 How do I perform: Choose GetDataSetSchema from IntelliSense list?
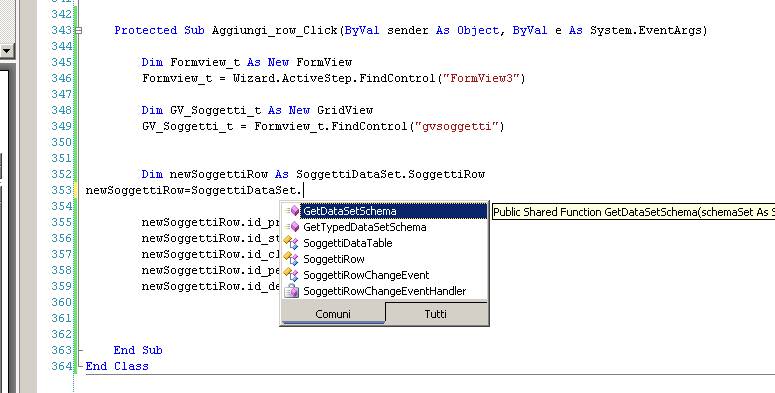coord(350,211)
